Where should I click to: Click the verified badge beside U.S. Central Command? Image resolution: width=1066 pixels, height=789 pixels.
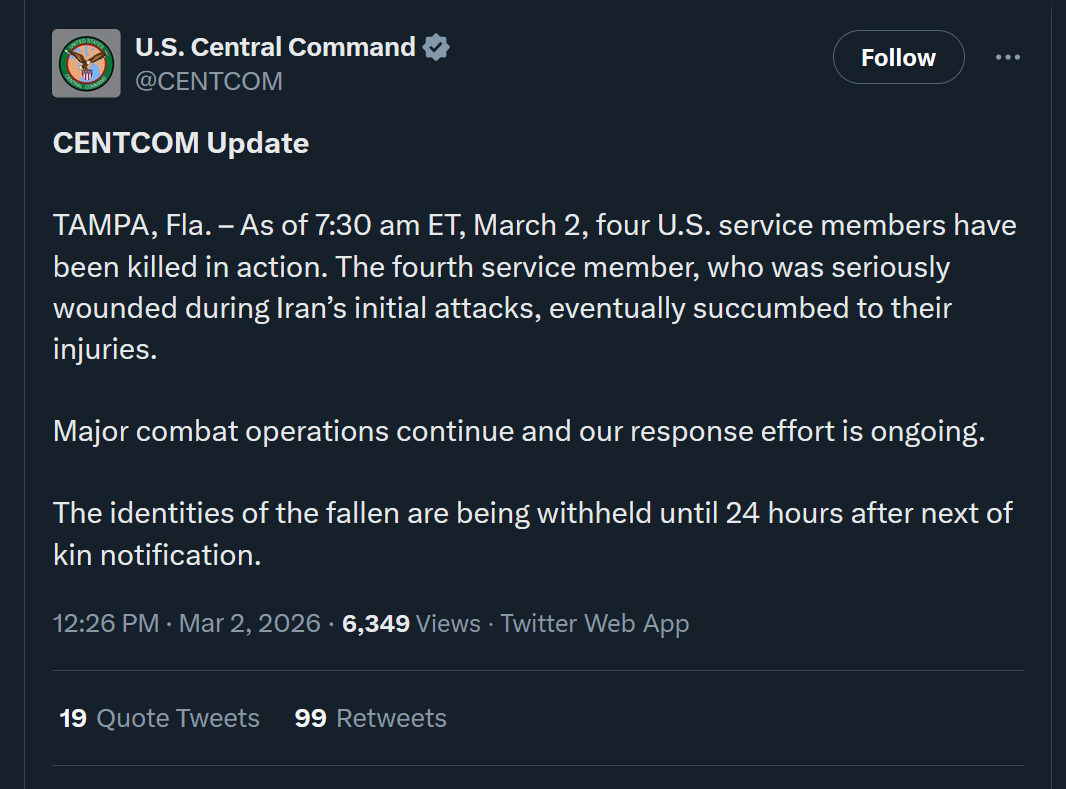click(x=436, y=47)
